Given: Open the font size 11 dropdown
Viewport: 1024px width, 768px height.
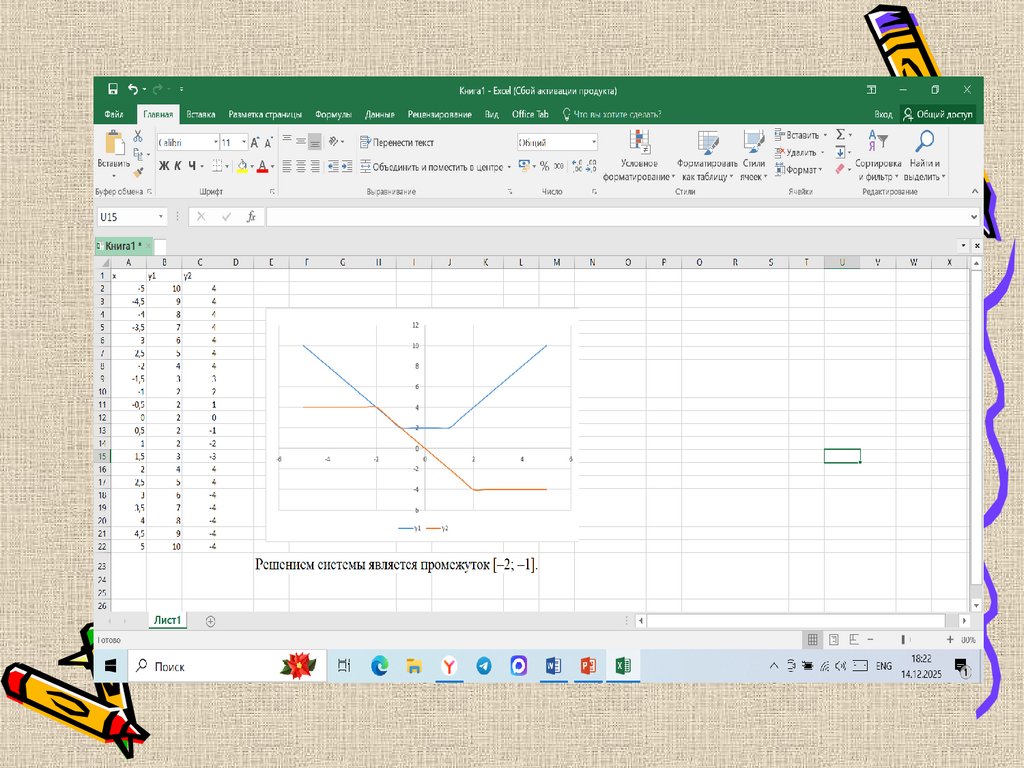Looking at the screenshot, I should 244,142.
